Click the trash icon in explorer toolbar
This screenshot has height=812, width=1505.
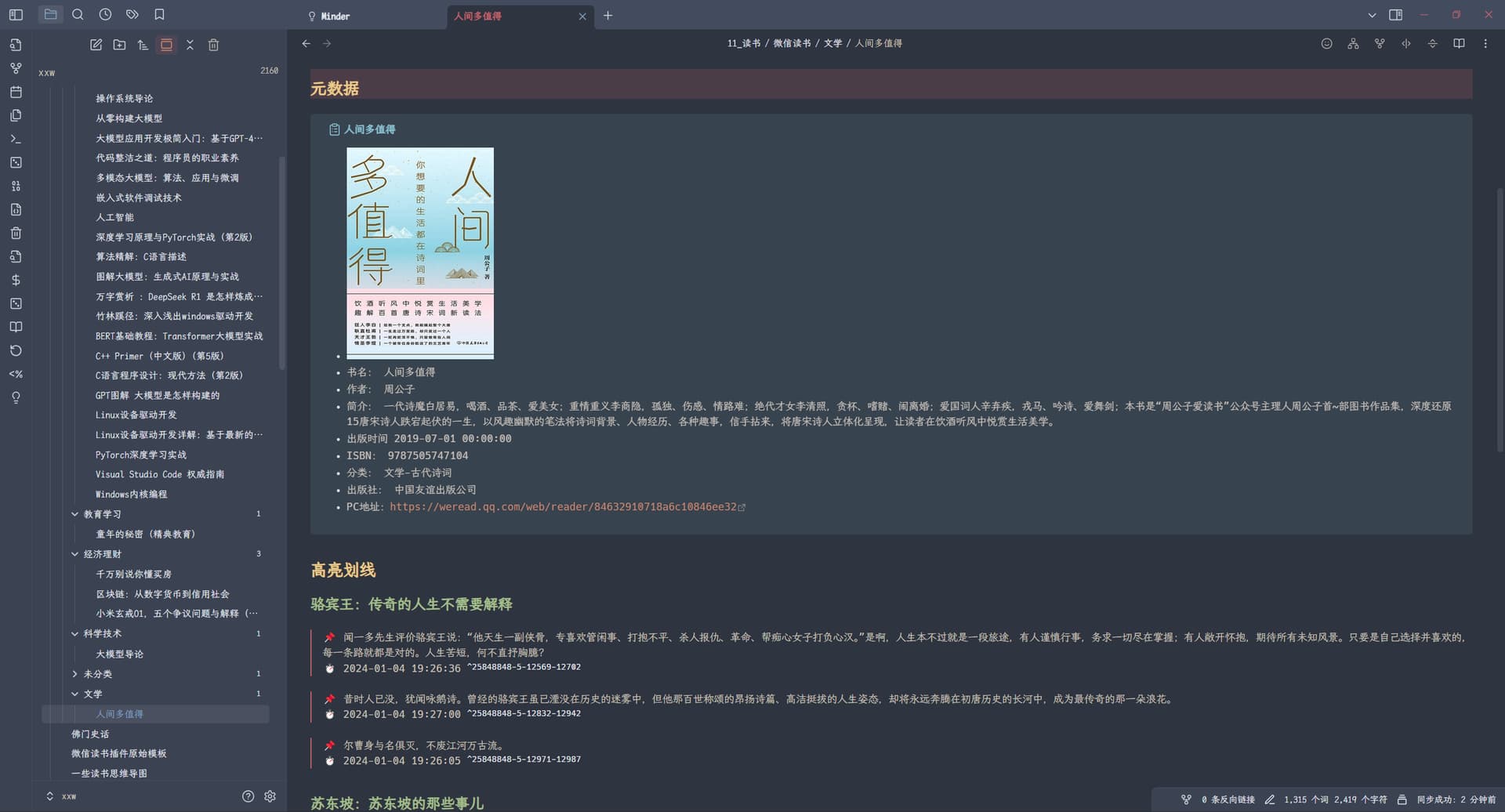[213, 45]
